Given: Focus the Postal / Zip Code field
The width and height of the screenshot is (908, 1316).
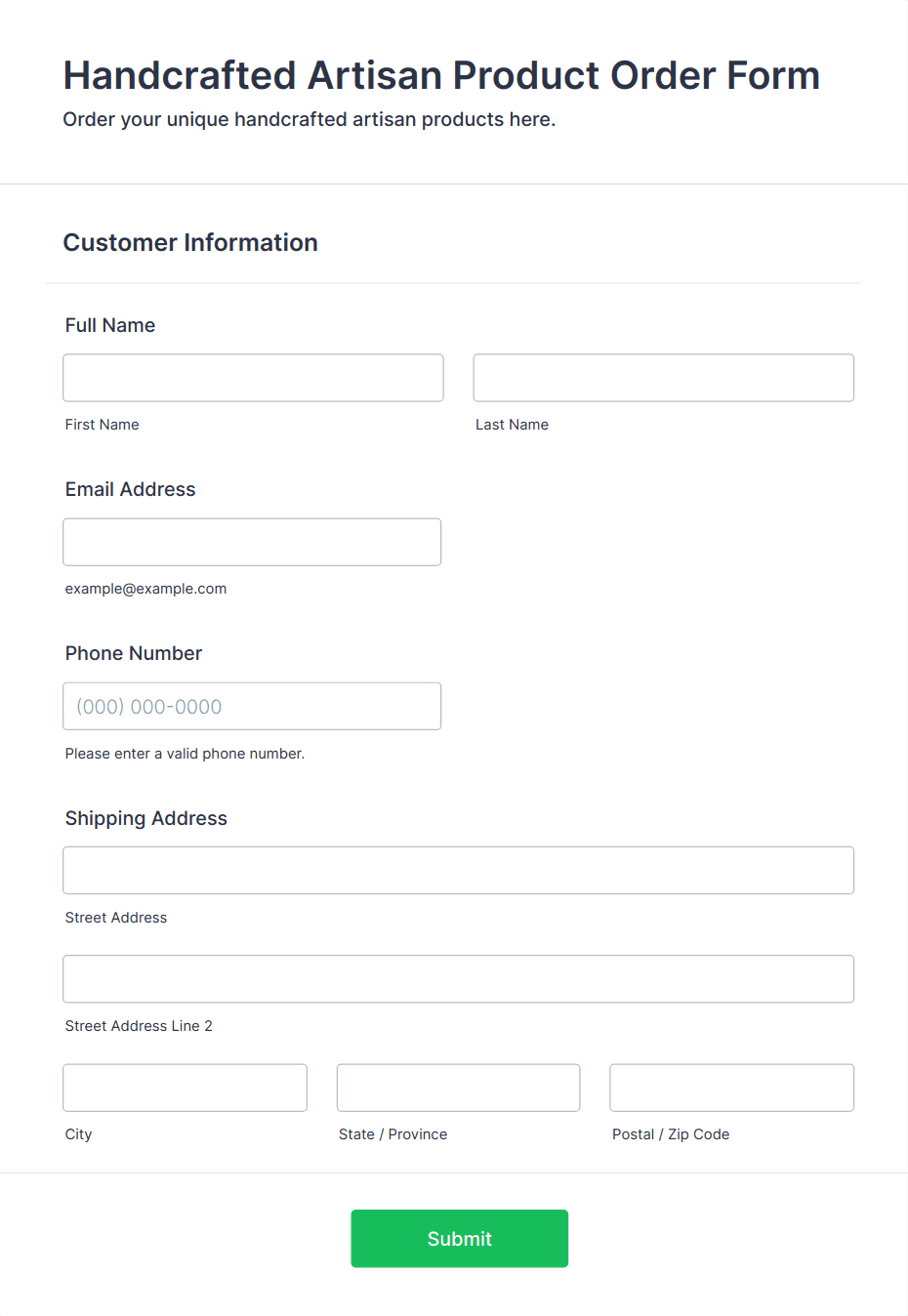Looking at the screenshot, I should tap(732, 1088).
